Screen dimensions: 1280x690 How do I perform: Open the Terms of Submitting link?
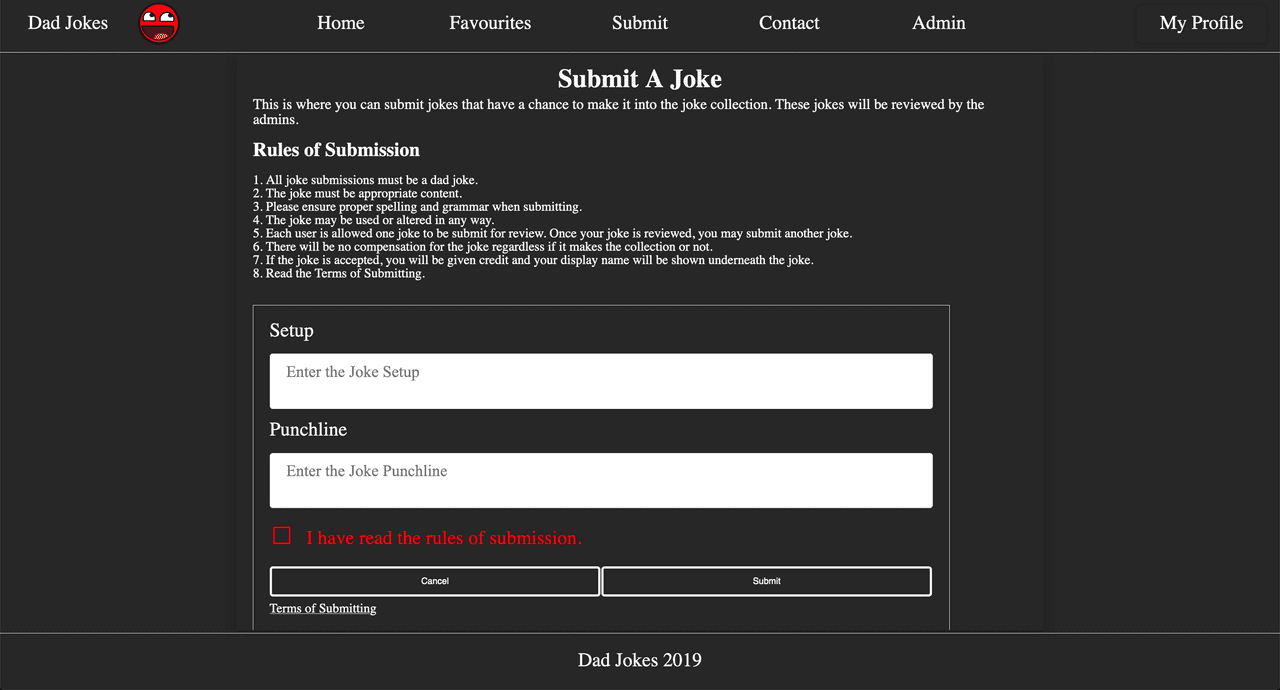tap(323, 608)
